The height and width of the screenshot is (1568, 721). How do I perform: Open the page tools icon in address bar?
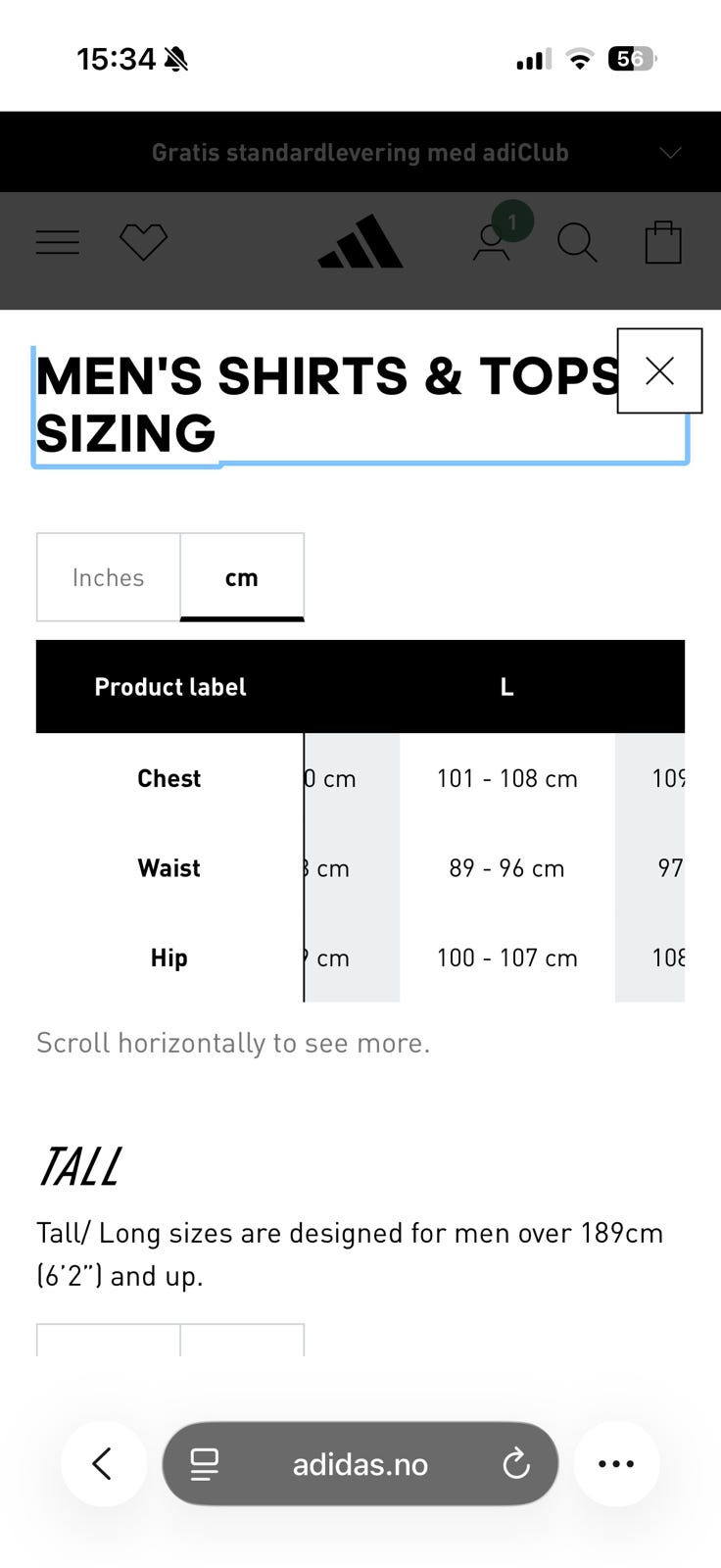(205, 1464)
